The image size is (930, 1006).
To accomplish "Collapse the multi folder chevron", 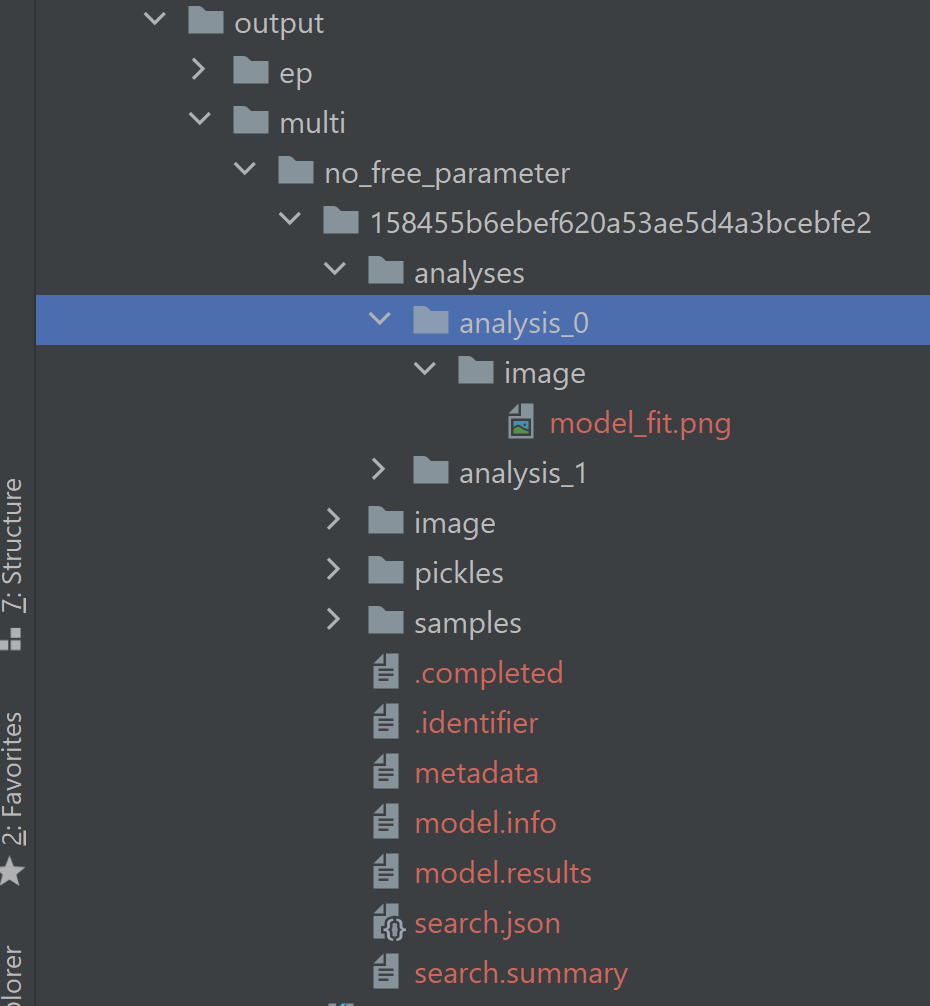I will click(x=200, y=119).
